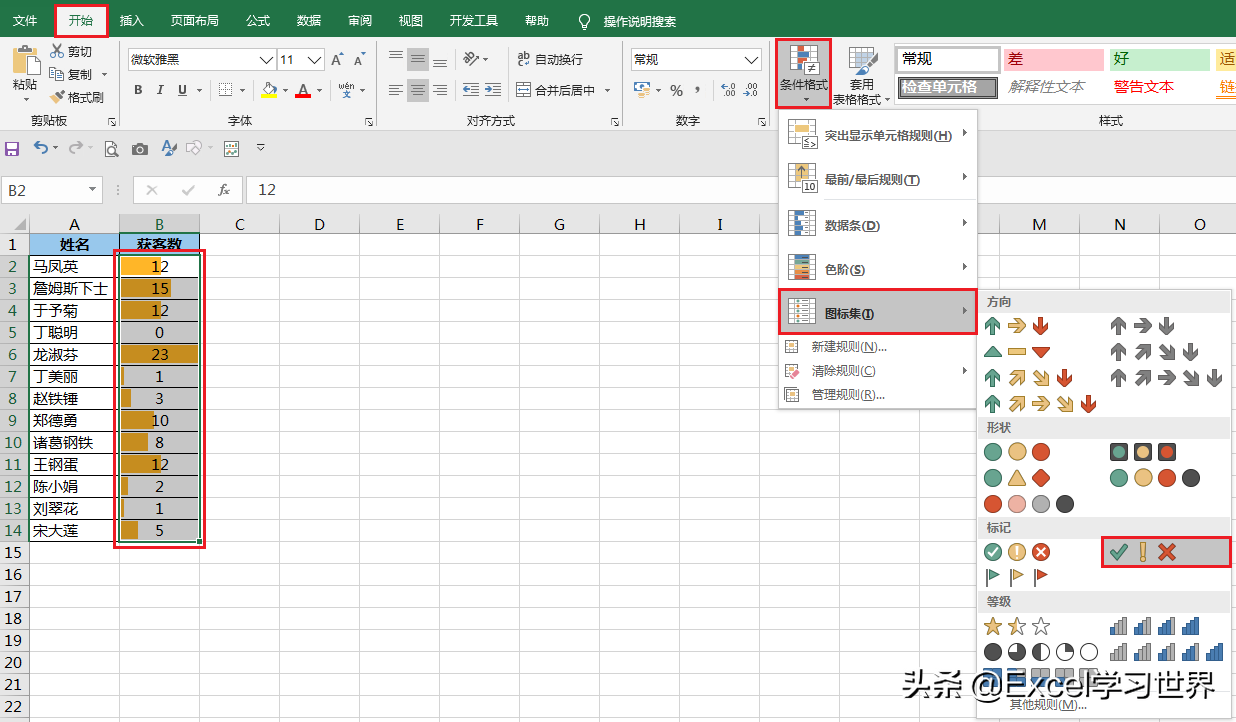The width and height of the screenshot is (1236, 722).
Task: Select cell containing 龙淑芬
Action: [x=74, y=354]
